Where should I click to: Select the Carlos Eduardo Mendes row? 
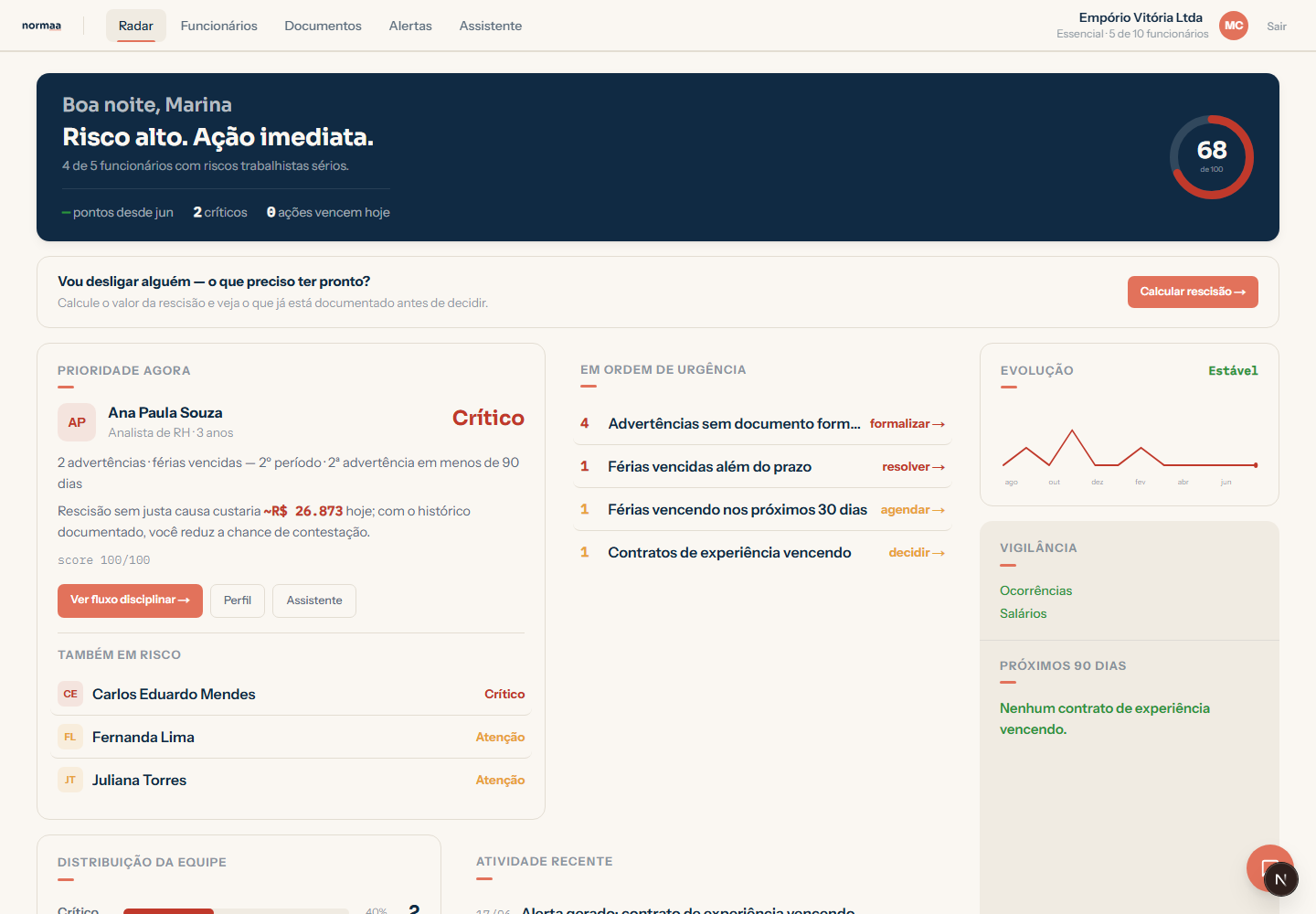tap(291, 694)
